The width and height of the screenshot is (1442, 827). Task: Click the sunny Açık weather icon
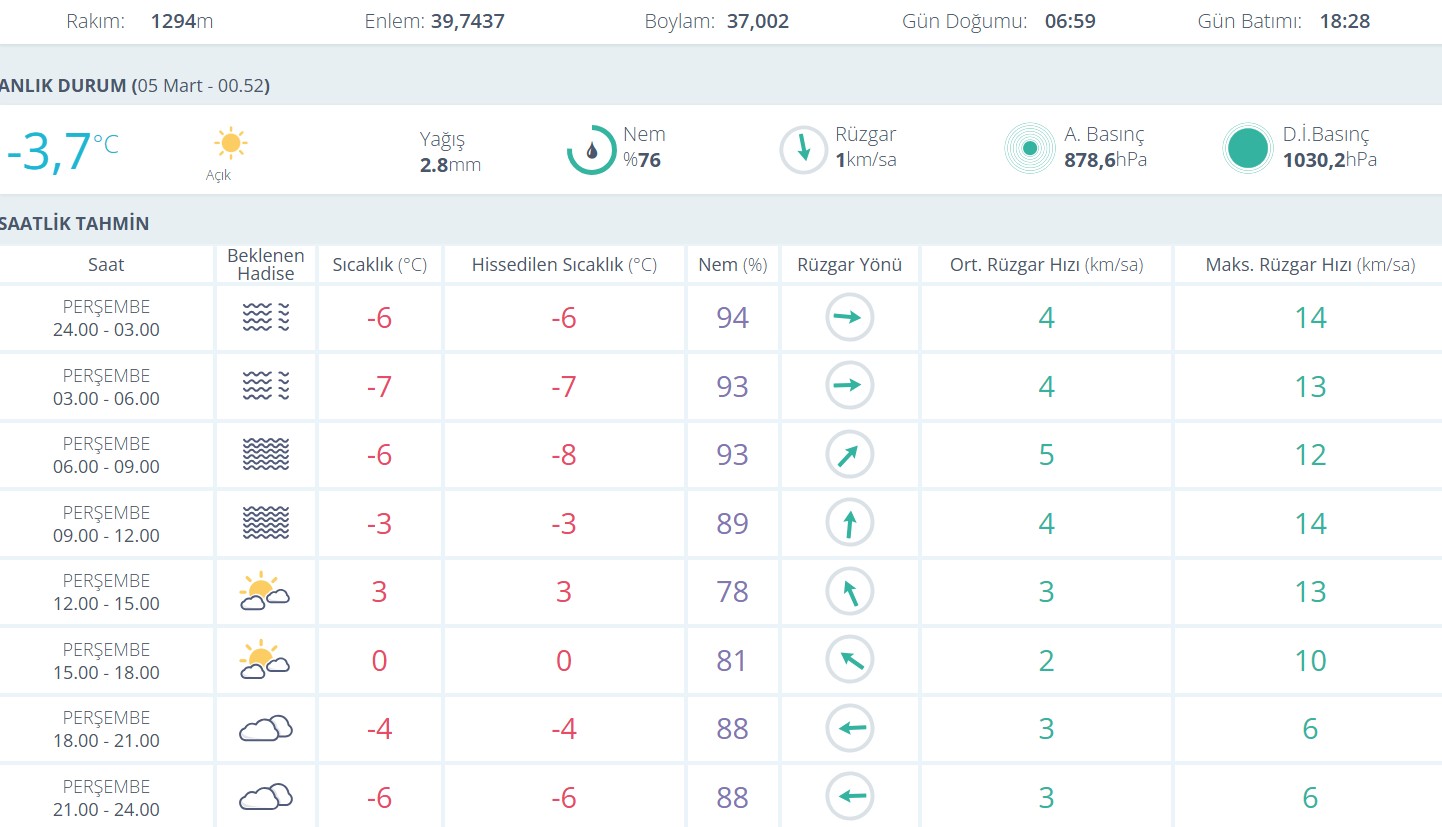click(x=230, y=144)
